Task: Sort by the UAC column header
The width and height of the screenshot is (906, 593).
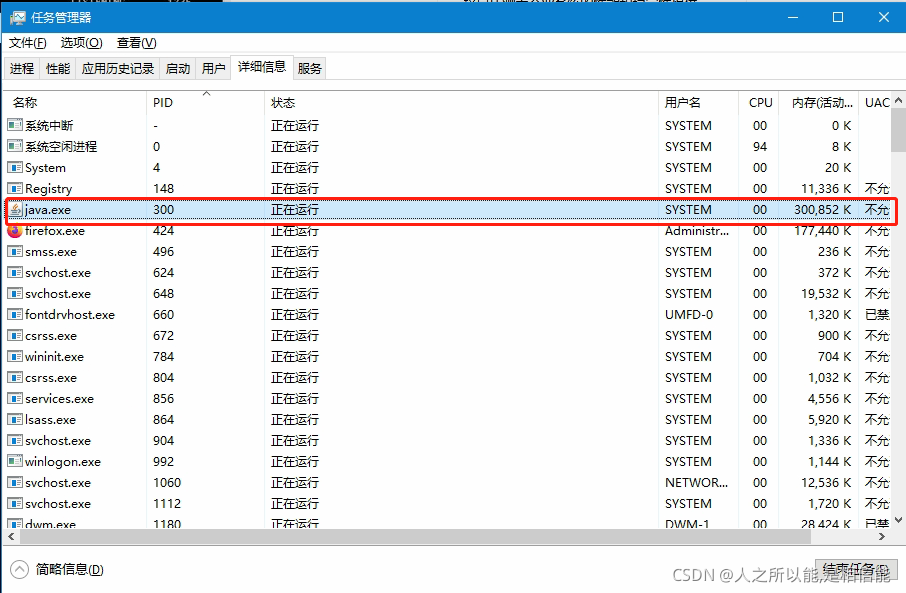Action: coord(875,103)
